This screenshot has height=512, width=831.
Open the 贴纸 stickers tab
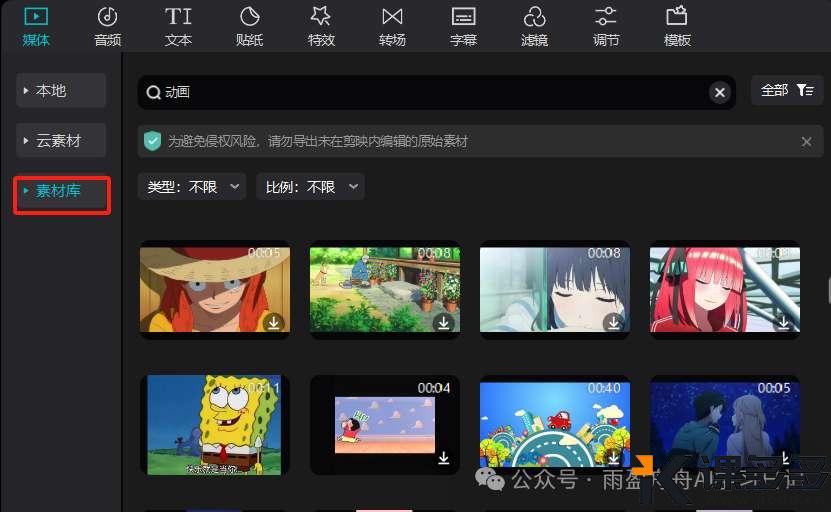249,27
